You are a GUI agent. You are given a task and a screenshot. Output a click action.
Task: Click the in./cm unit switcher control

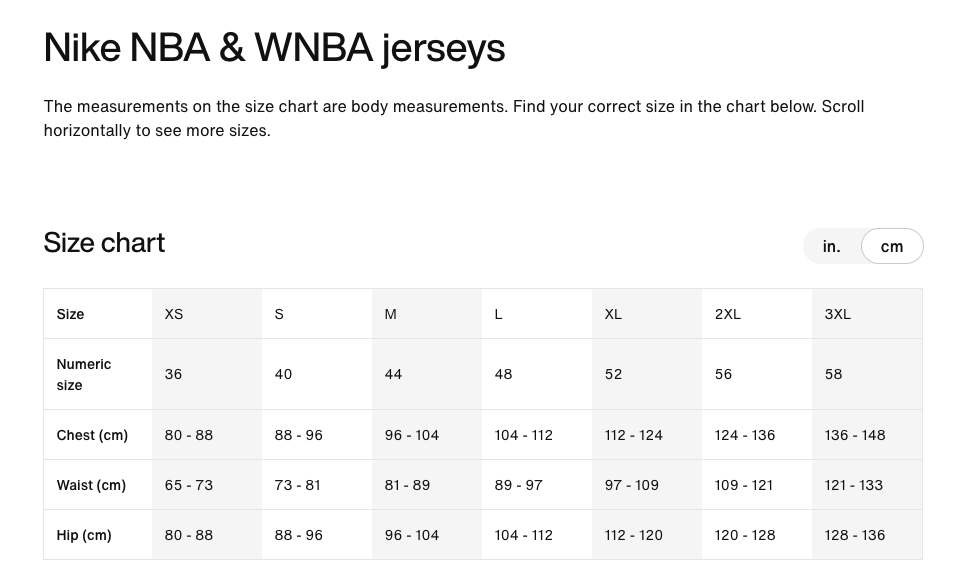pos(863,246)
